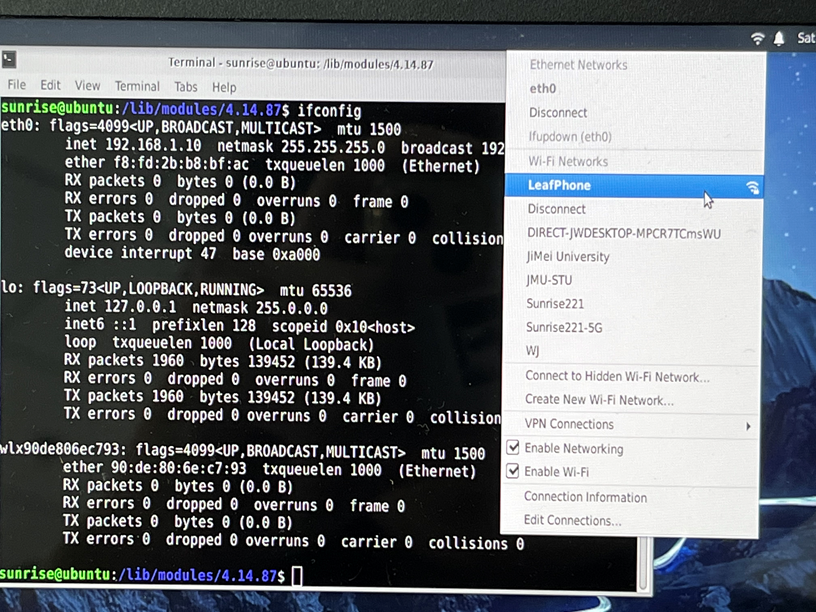Click the Ifupdown (eth0) entry
The image size is (816, 612).
click(570, 136)
